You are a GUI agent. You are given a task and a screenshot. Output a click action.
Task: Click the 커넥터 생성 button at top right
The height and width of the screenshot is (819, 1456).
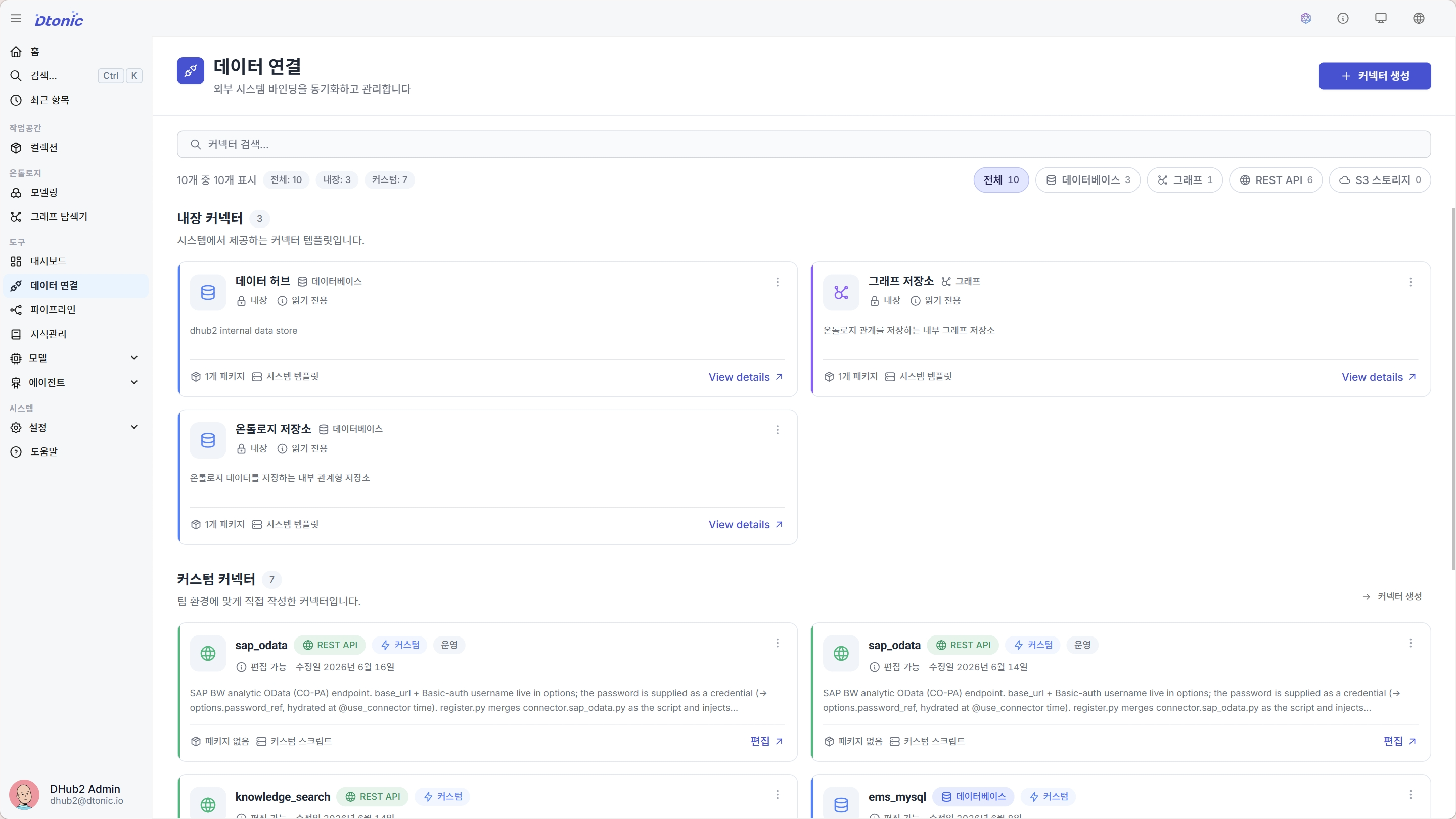click(1375, 76)
